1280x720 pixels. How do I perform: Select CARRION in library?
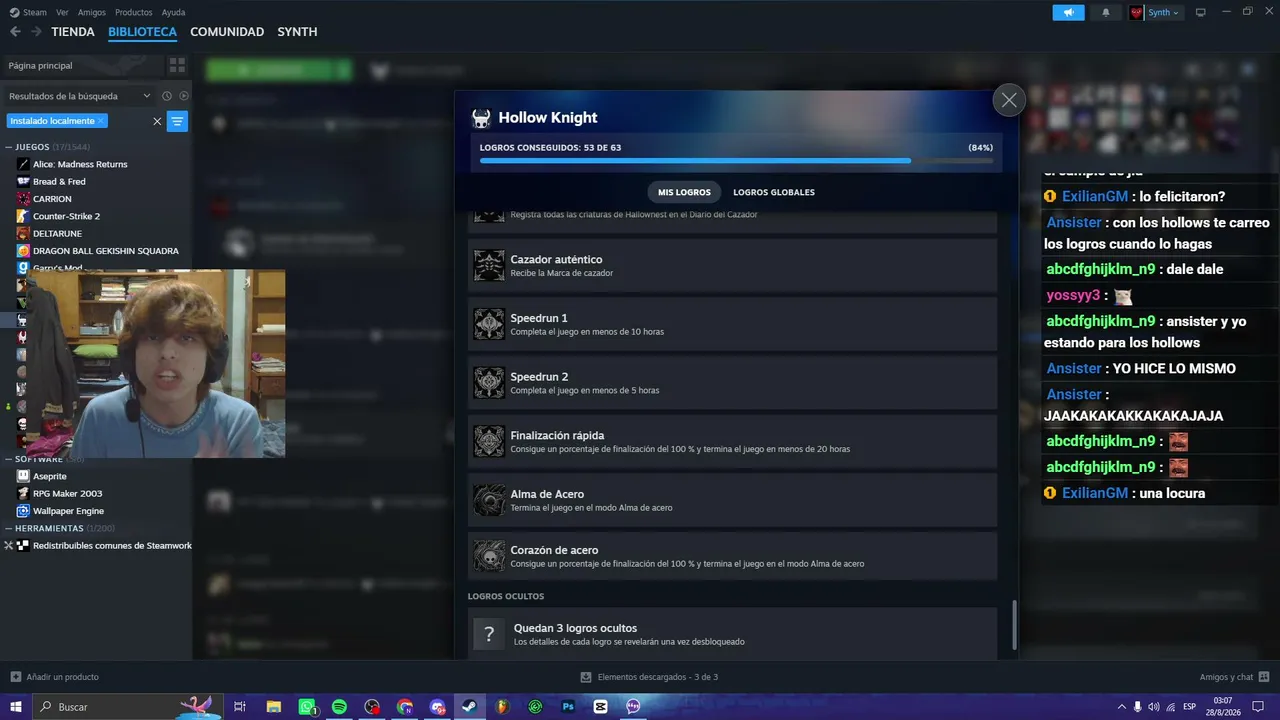pyautogui.click(x=52, y=199)
